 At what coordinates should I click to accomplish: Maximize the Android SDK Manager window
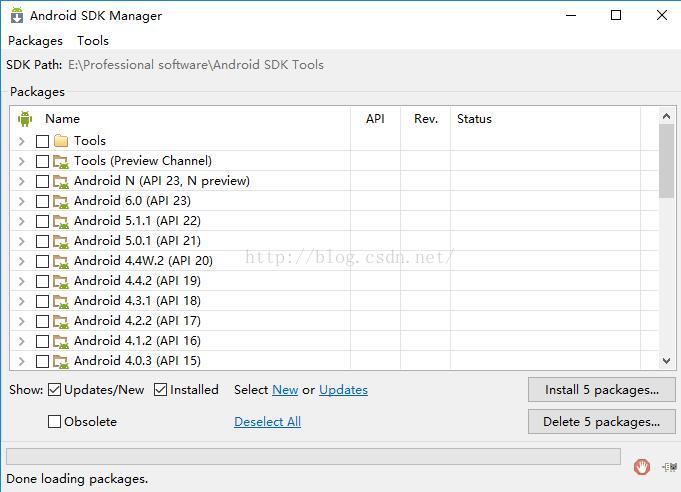(x=616, y=15)
